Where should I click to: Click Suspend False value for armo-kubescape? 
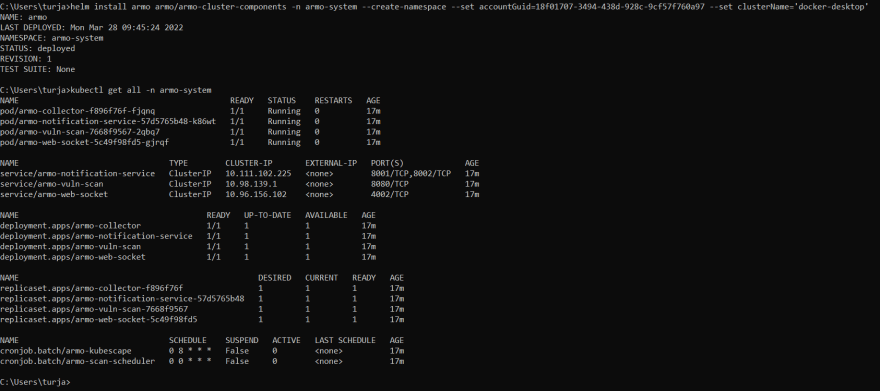point(237,351)
